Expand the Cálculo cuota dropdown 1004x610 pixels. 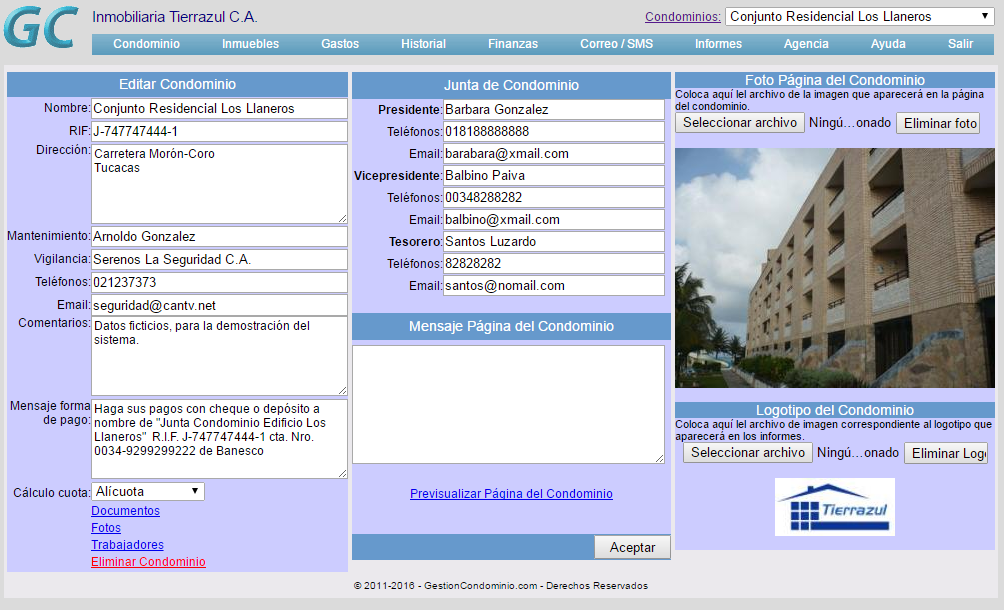tap(148, 492)
